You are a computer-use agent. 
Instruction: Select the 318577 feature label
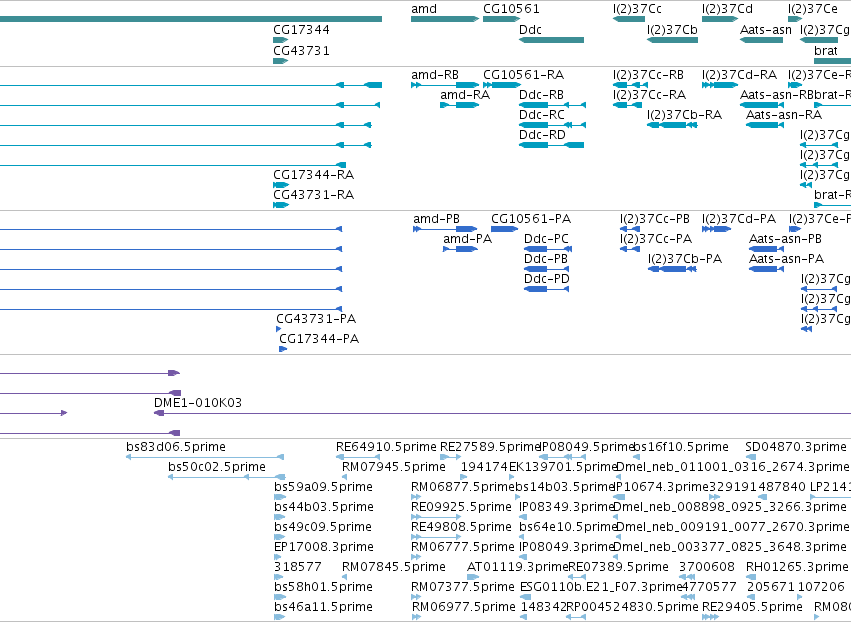coord(298,567)
